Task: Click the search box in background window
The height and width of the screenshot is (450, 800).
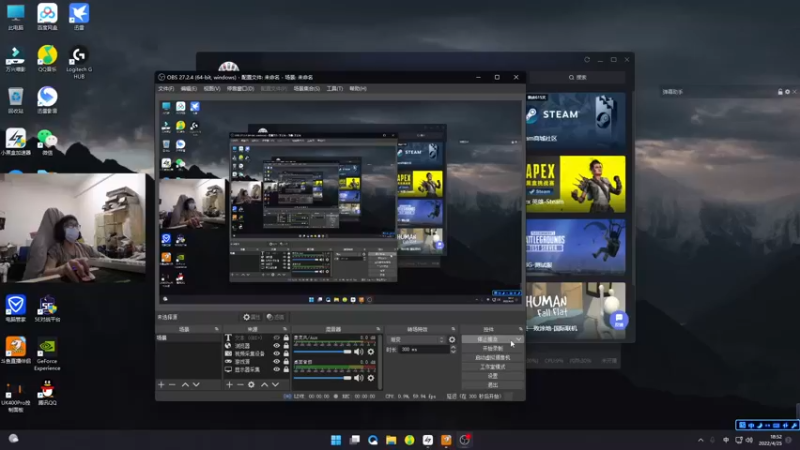Action: 578,78
